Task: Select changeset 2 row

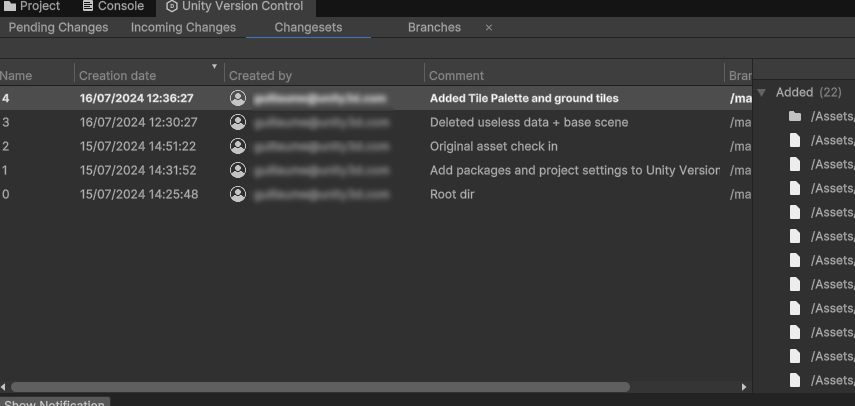Action: tap(376, 146)
